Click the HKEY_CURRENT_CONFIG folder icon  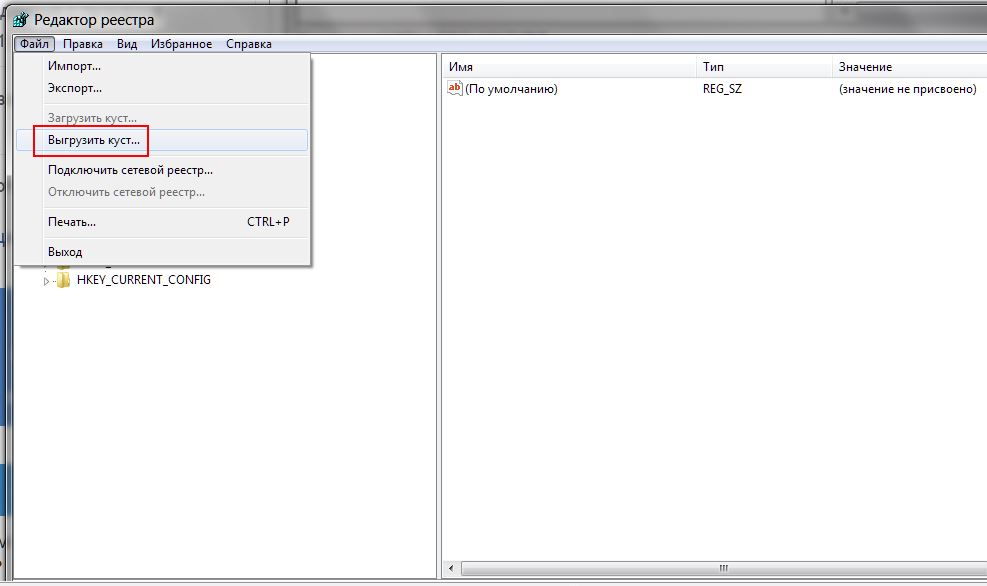pyautogui.click(x=64, y=280)
